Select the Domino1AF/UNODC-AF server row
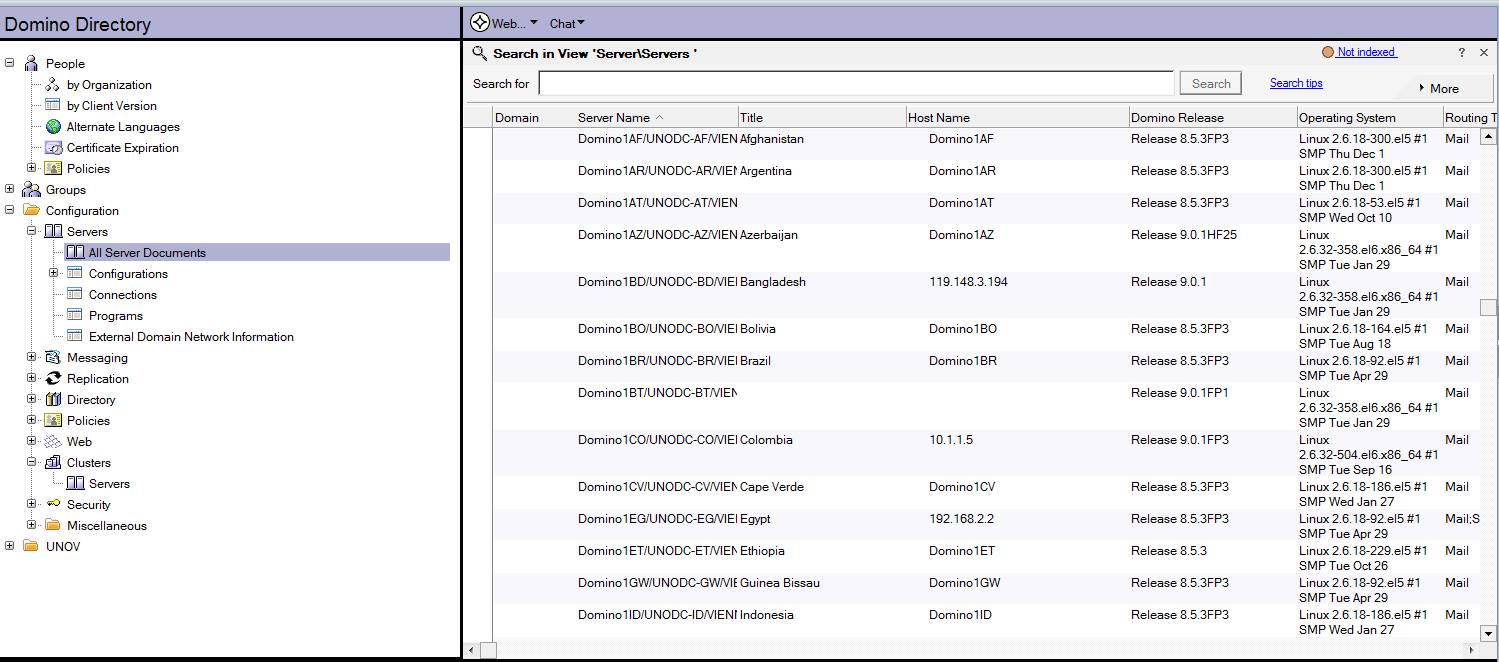Viewport: 1499px width, 662px height. tap(986, 145)
